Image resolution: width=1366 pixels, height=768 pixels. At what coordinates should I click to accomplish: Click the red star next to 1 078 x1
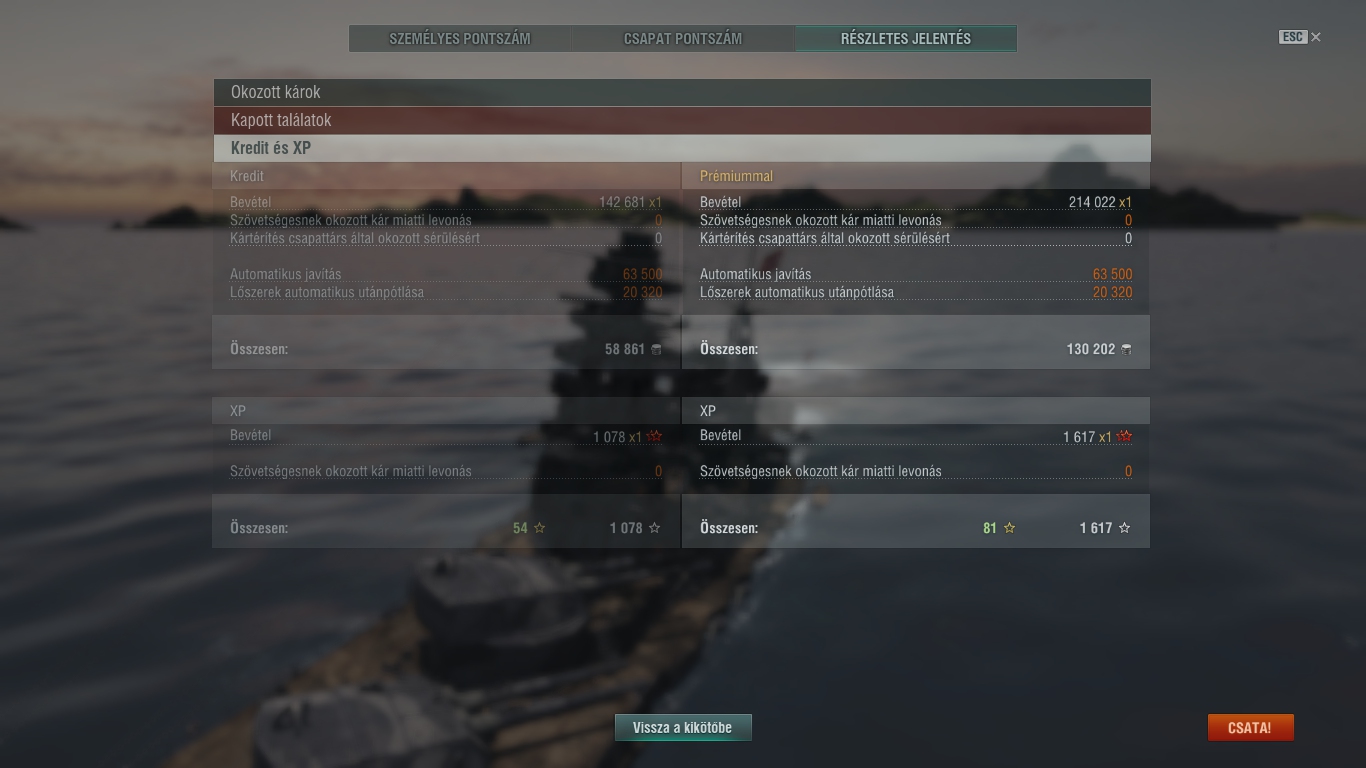[x=655, y=436]
